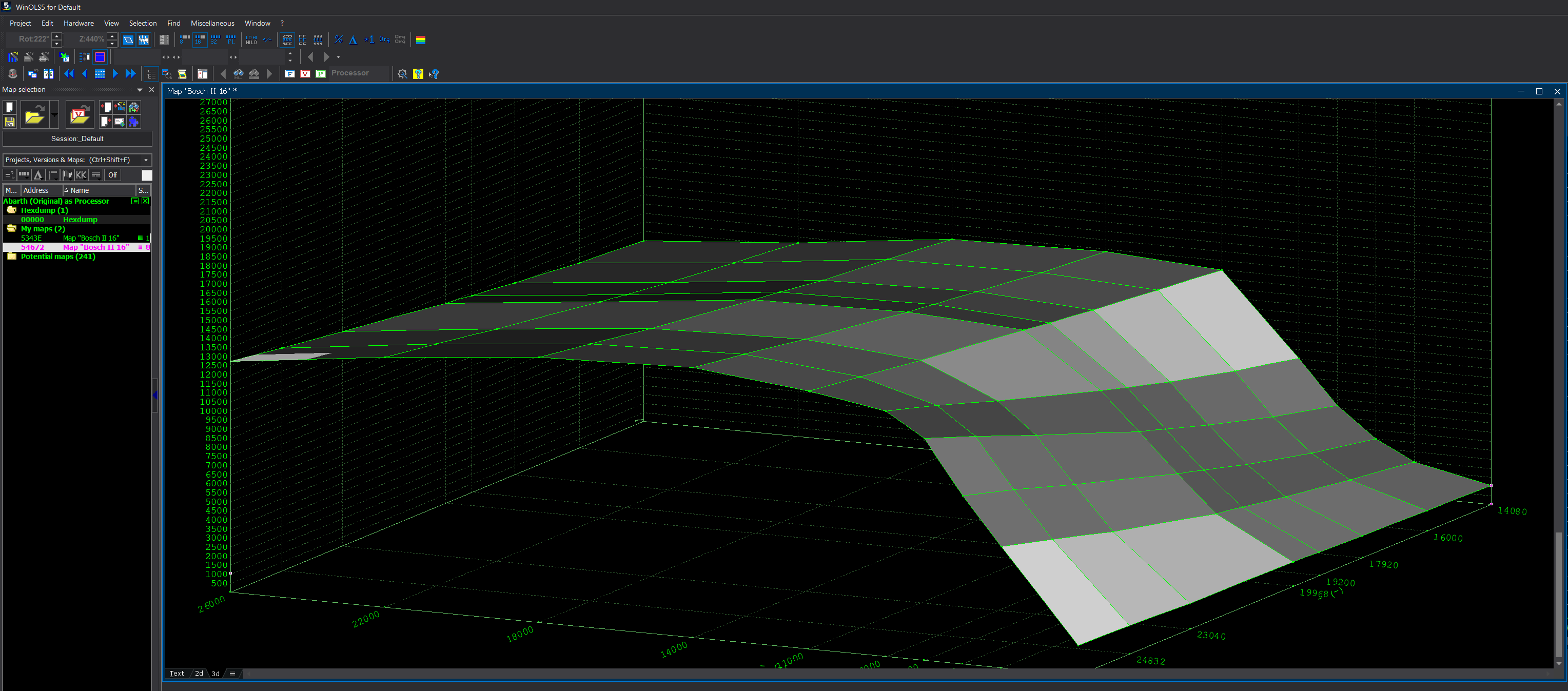Increase rotation with Rot up arrow
Screen dimensions: 1568x691
56,35
